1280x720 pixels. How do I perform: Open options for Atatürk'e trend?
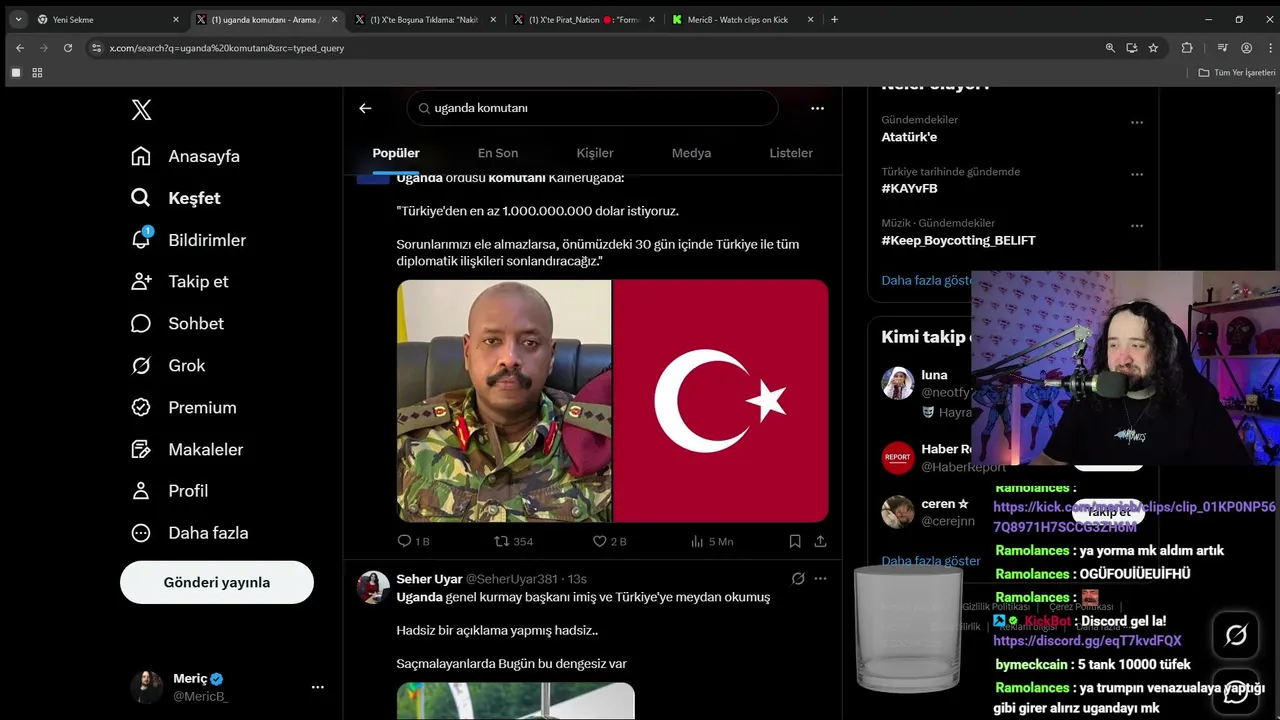click(x=1137, y=122)
